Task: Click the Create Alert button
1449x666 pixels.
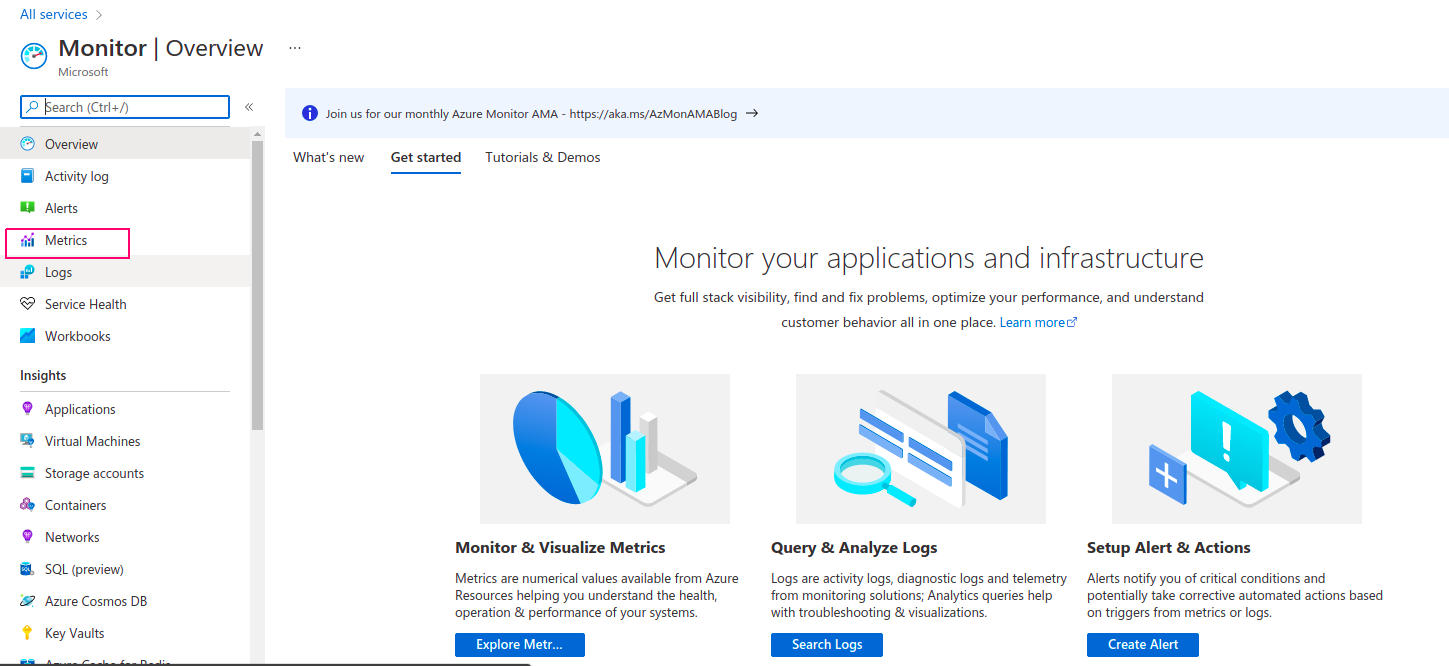Action: (x=1143, y=645)
